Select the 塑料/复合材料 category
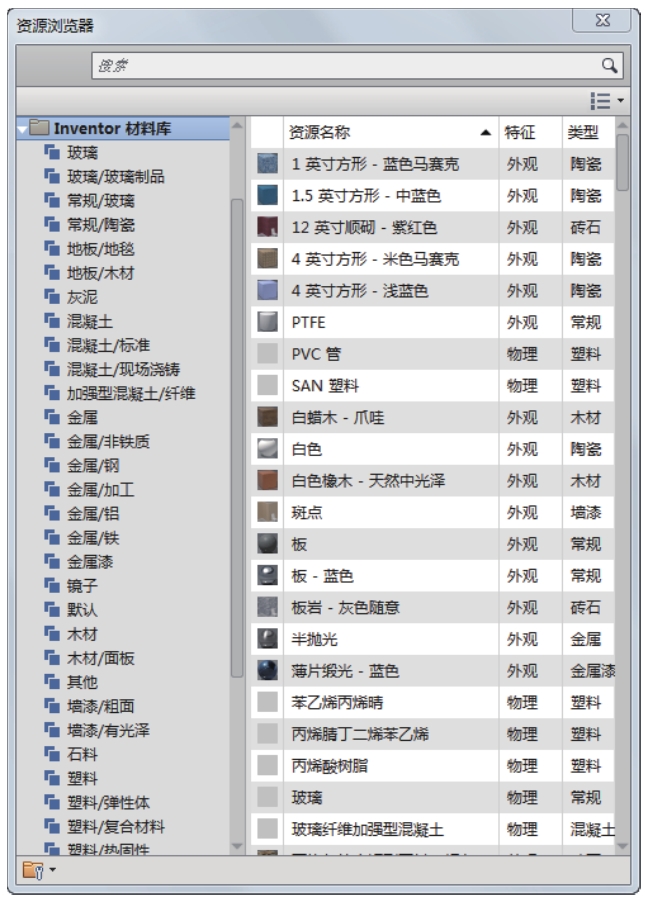The image size is (645, 898). (x=116, y=826)
